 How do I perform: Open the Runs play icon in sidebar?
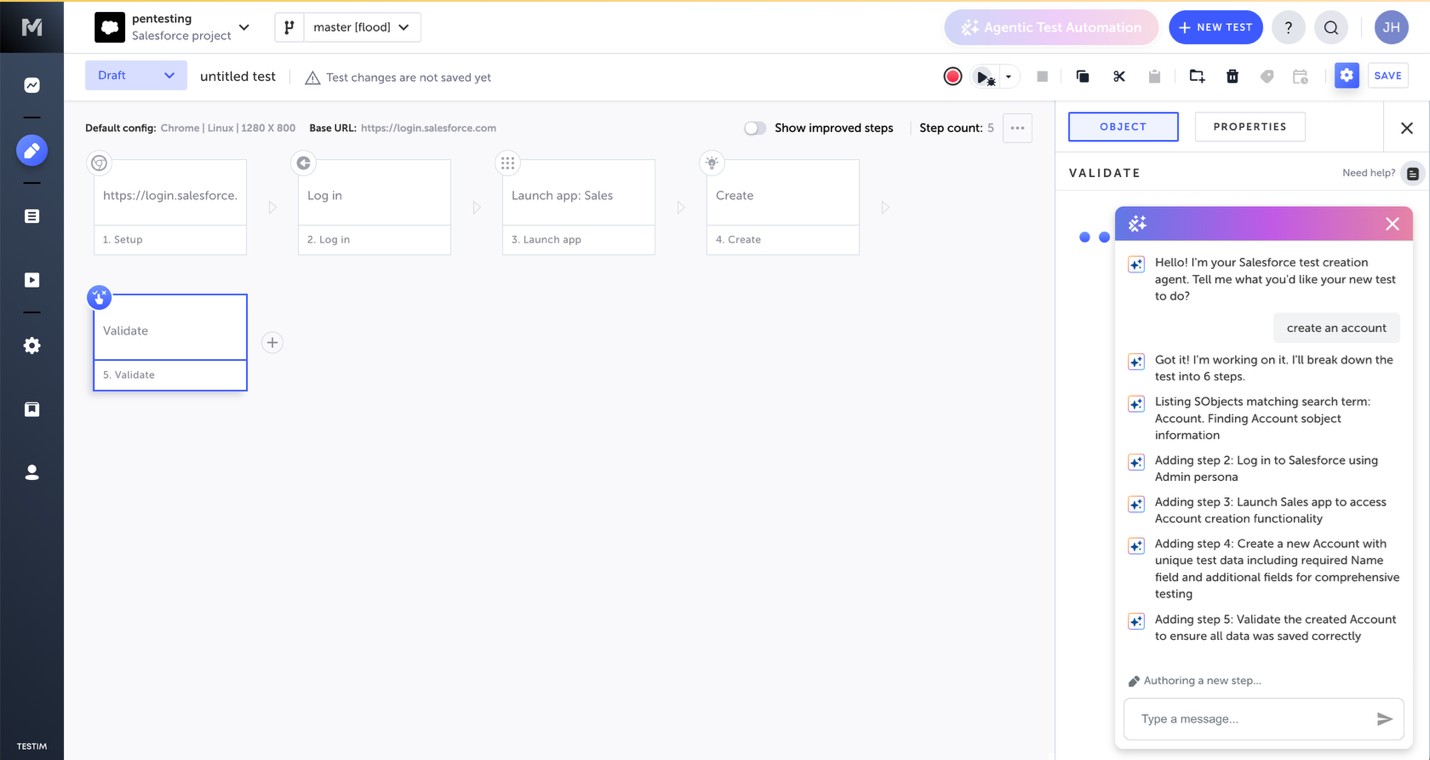32,280
